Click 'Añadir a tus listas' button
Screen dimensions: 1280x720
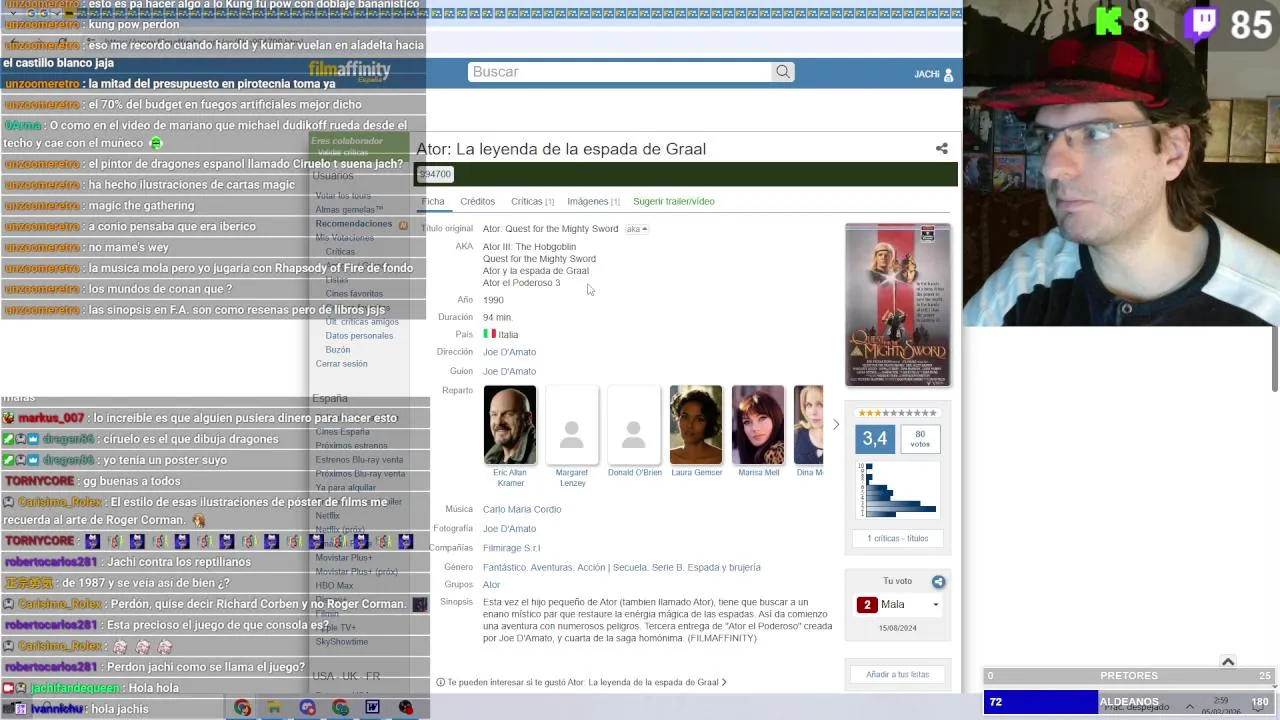click(897, 675)
